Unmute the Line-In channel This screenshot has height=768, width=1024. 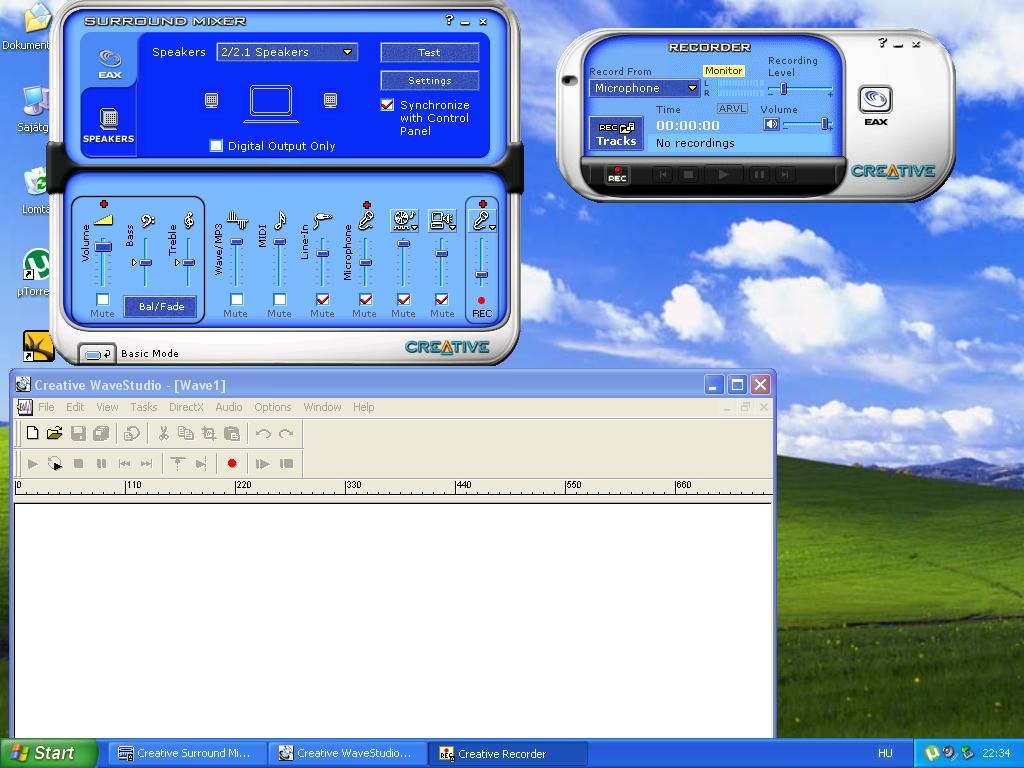(x=323, y=299)
